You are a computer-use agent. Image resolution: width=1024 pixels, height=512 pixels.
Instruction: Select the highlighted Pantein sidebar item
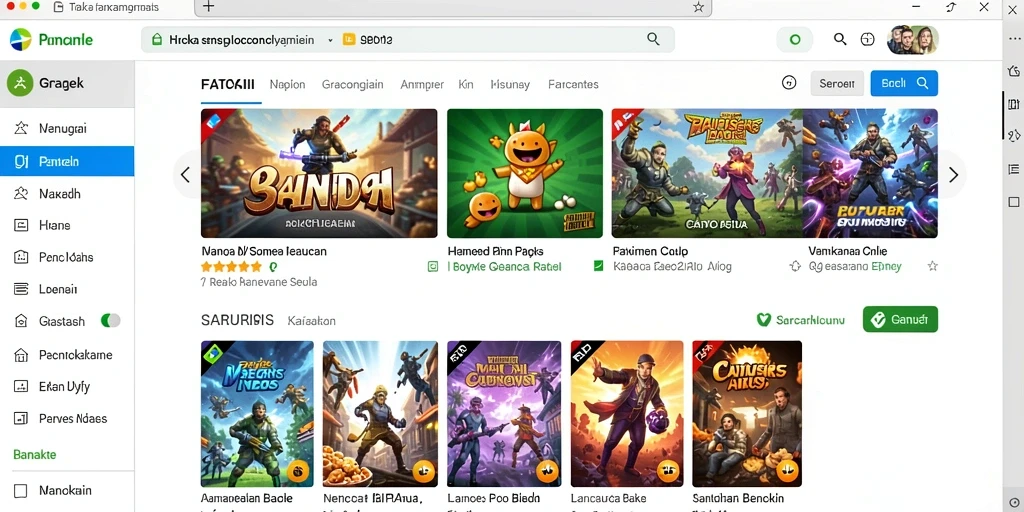pyautogui.click(x=67, y=161)
